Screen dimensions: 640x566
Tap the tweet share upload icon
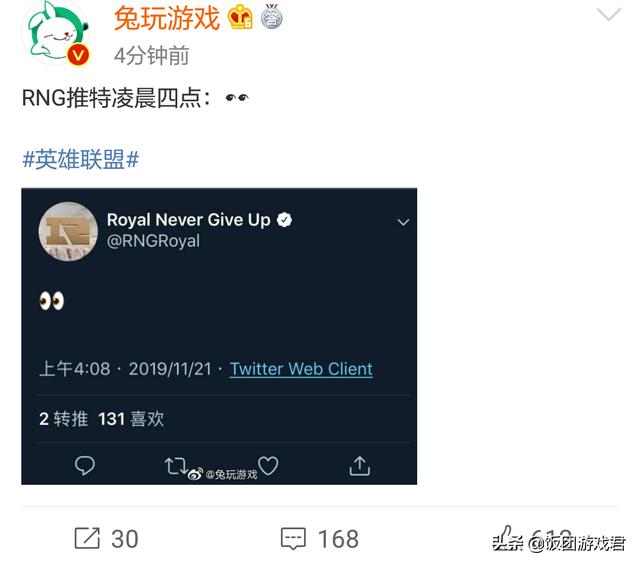pos(360,466)
